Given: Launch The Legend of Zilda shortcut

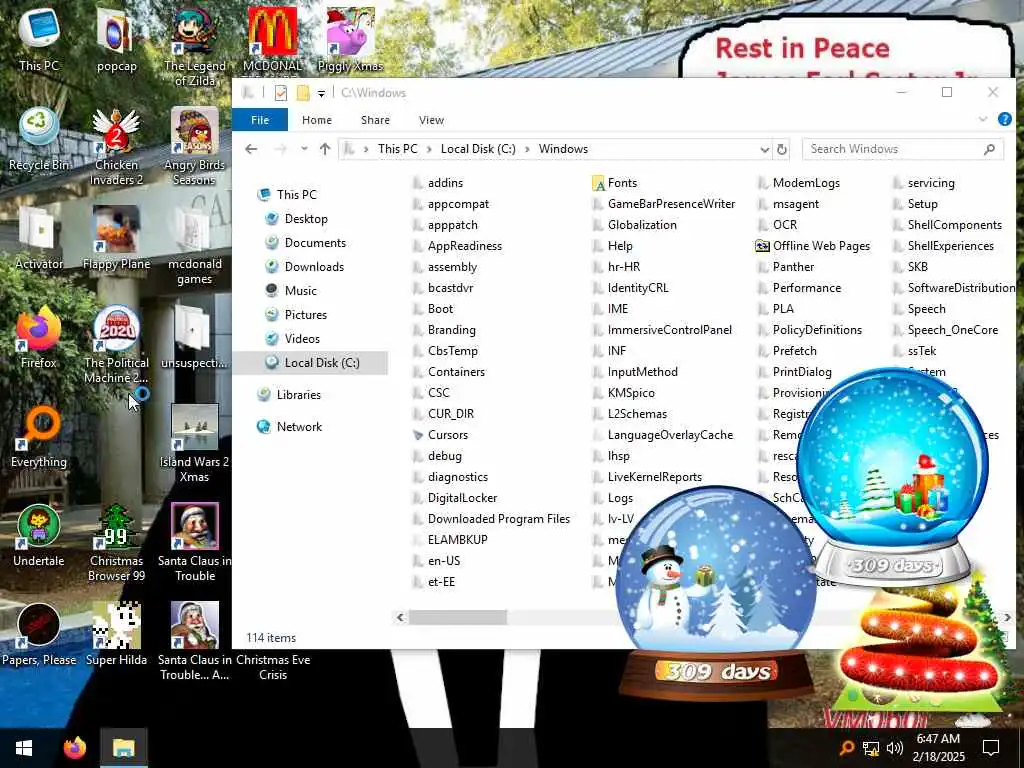Looking at the screenshot, I should [194, 47].
